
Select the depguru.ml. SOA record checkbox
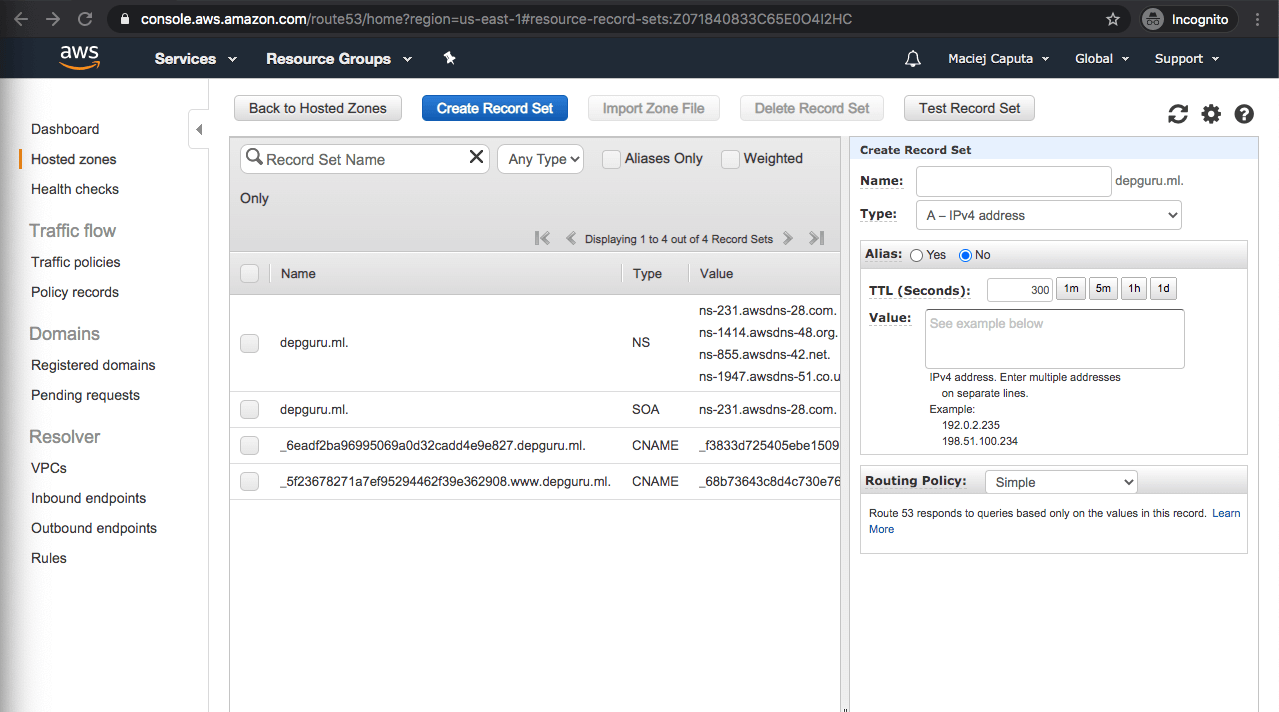coord(250,409)
